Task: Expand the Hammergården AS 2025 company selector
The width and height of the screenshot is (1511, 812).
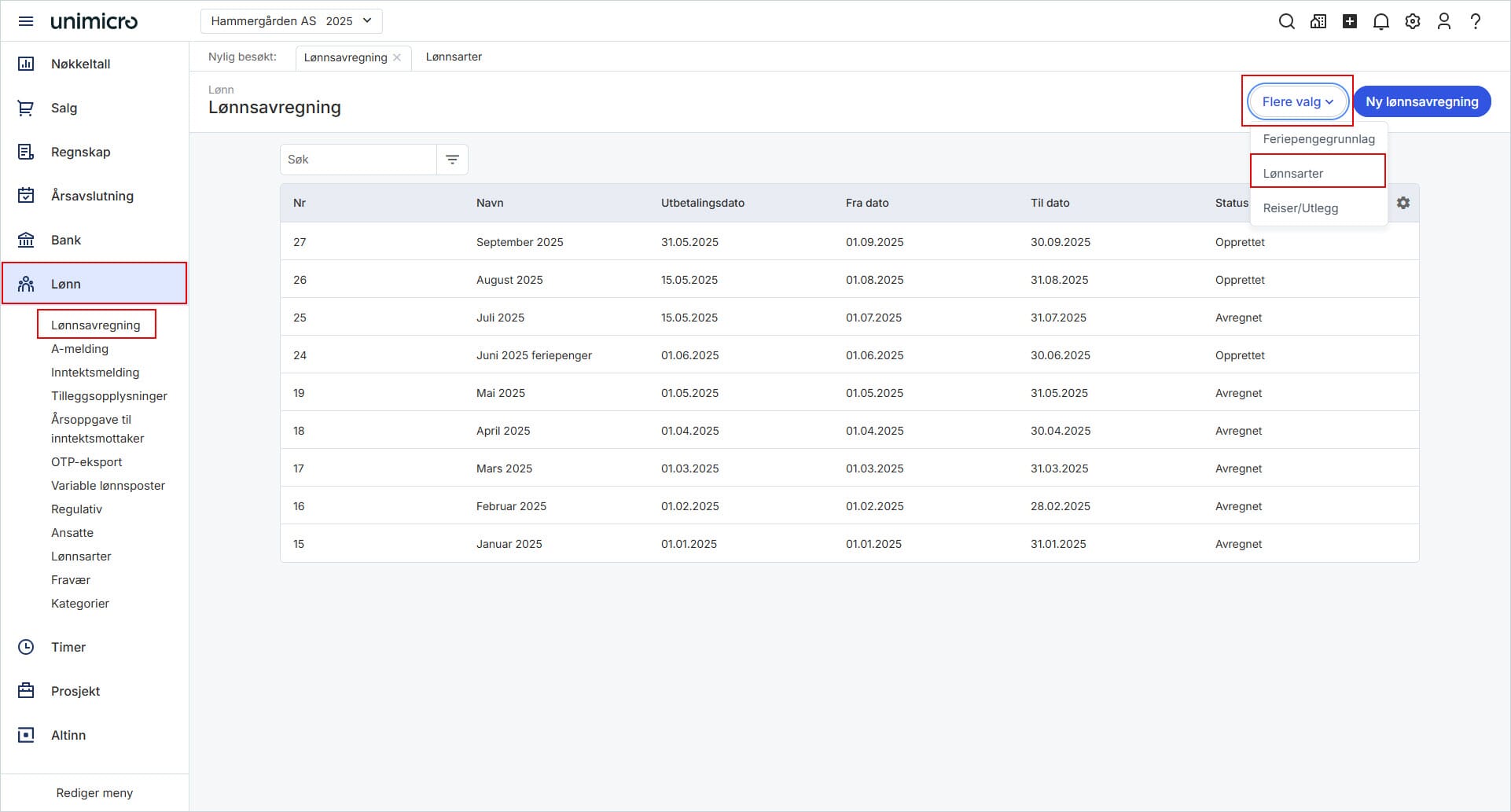Action: click(291, 21)
